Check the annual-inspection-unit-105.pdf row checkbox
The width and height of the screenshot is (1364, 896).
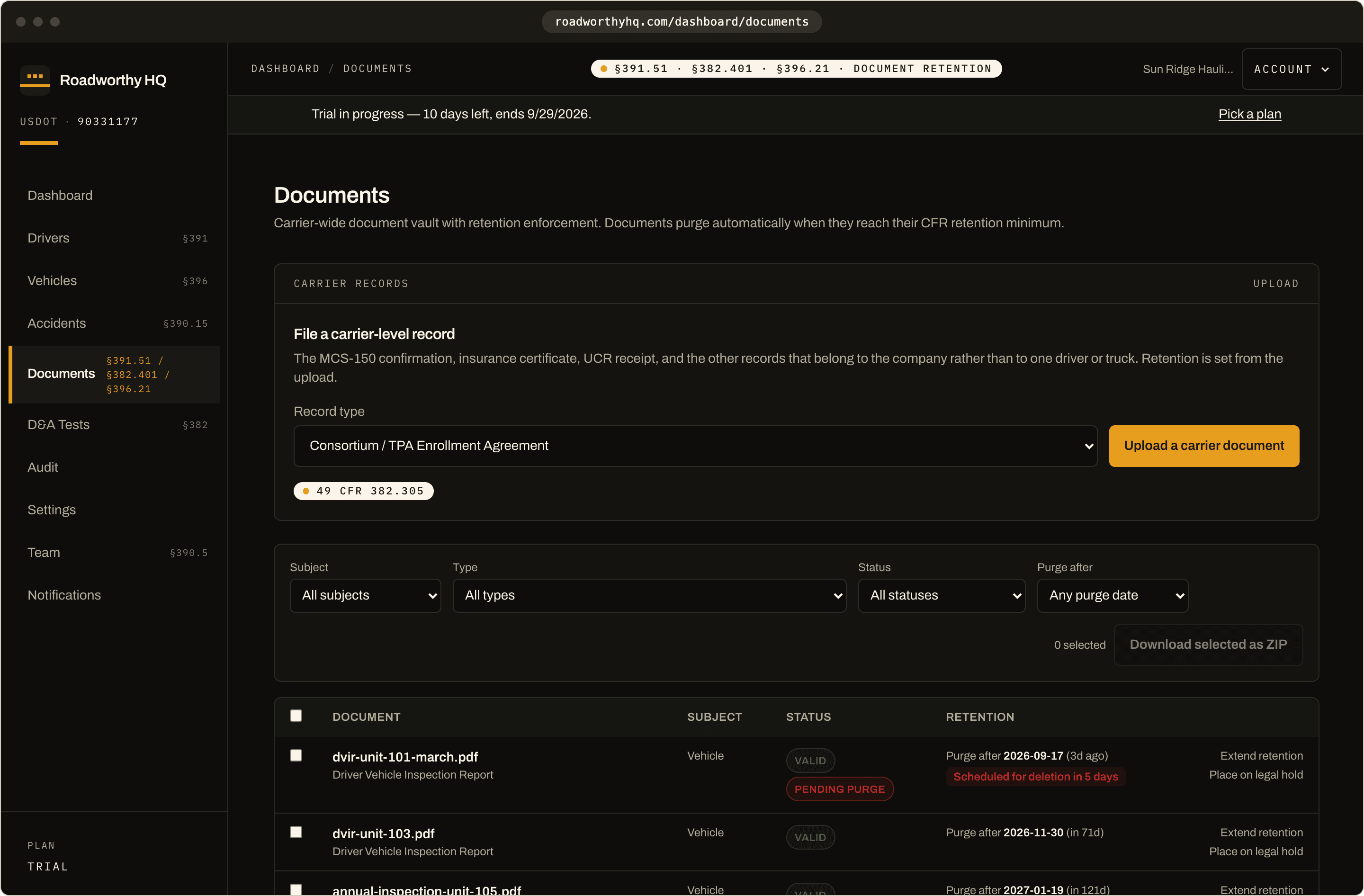[296, 889]
